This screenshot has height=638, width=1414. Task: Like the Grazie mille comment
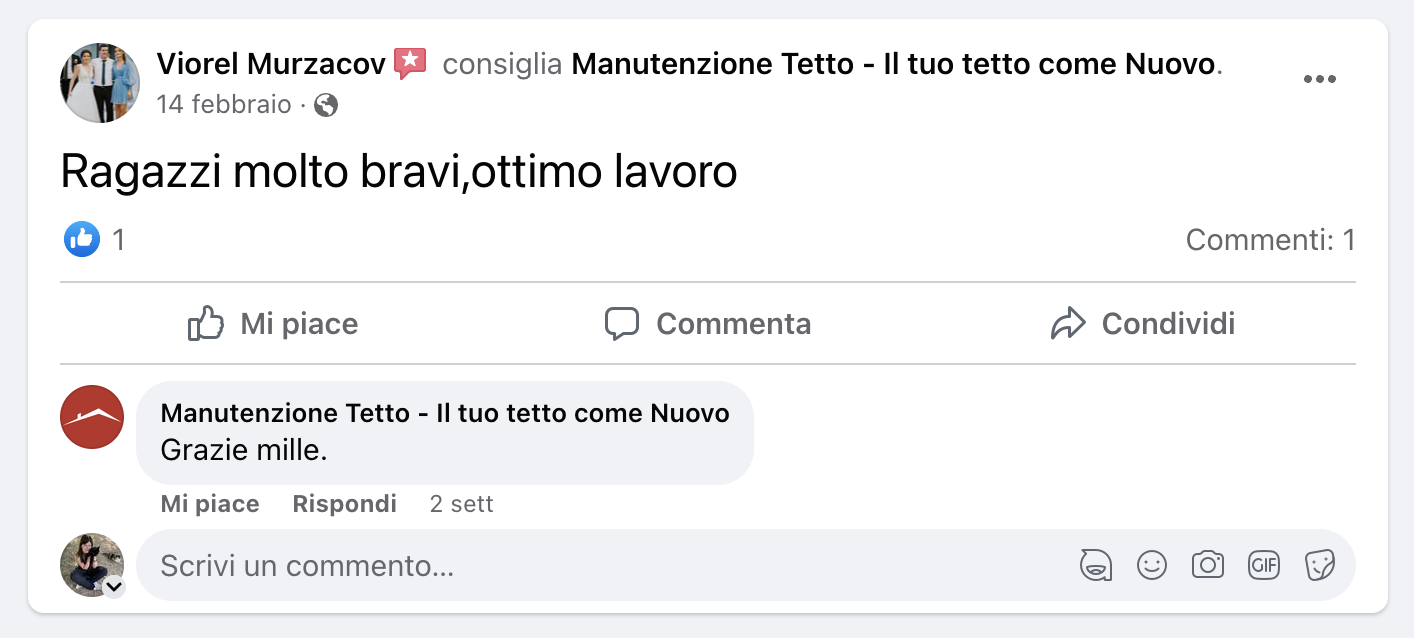click(210, 504)
